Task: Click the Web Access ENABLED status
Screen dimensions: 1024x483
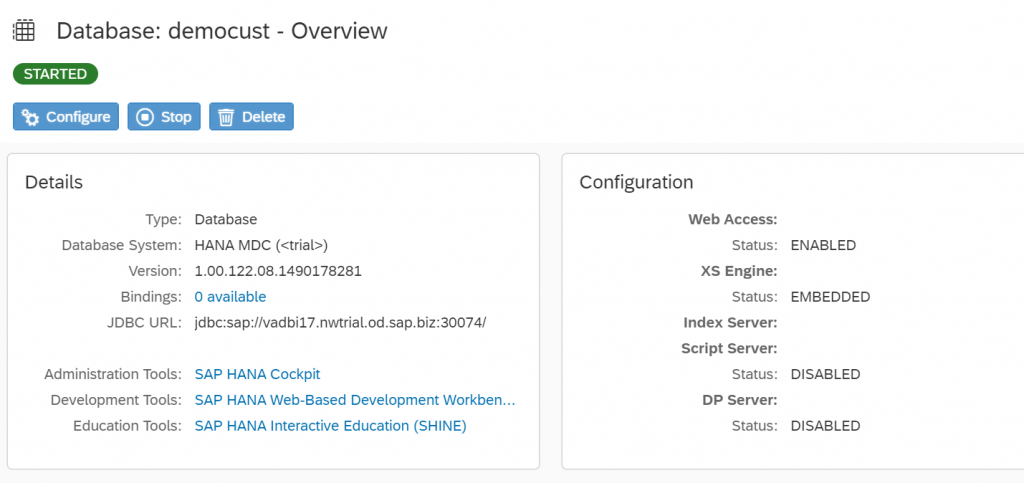Action: (x=823, y=245)
